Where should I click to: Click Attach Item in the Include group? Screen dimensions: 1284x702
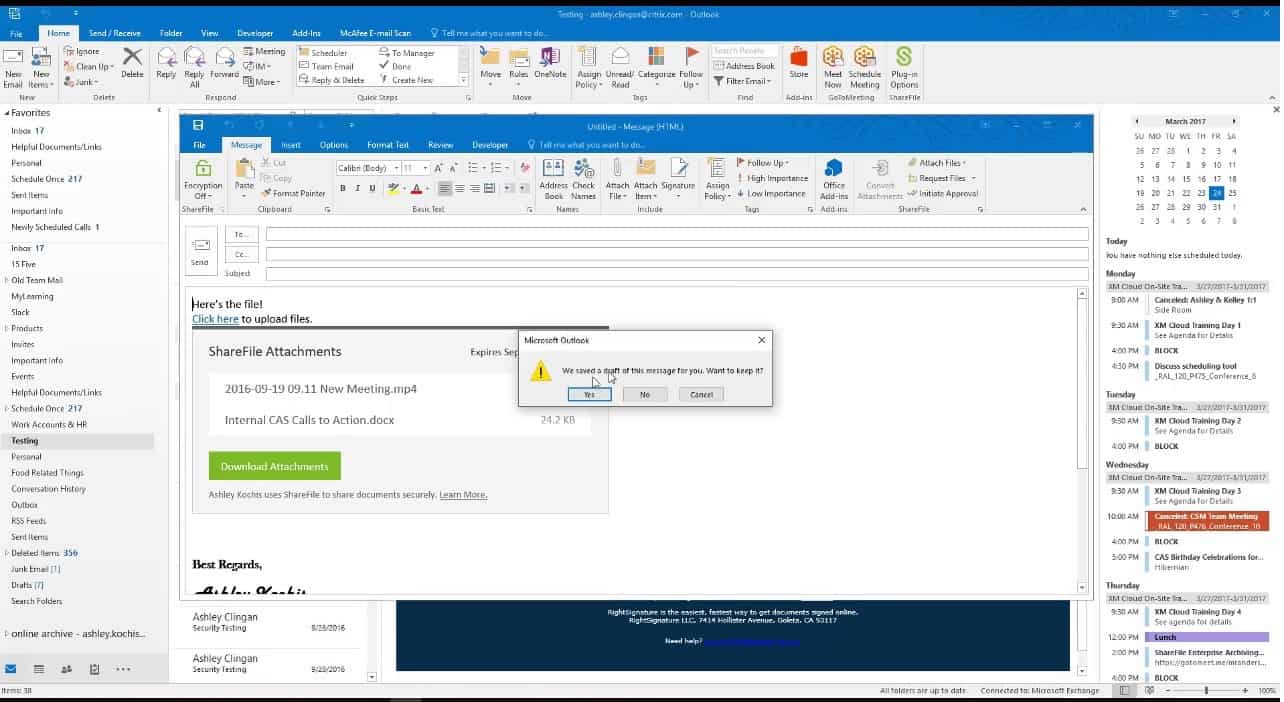pyautogui.click(x=646, y=178)
